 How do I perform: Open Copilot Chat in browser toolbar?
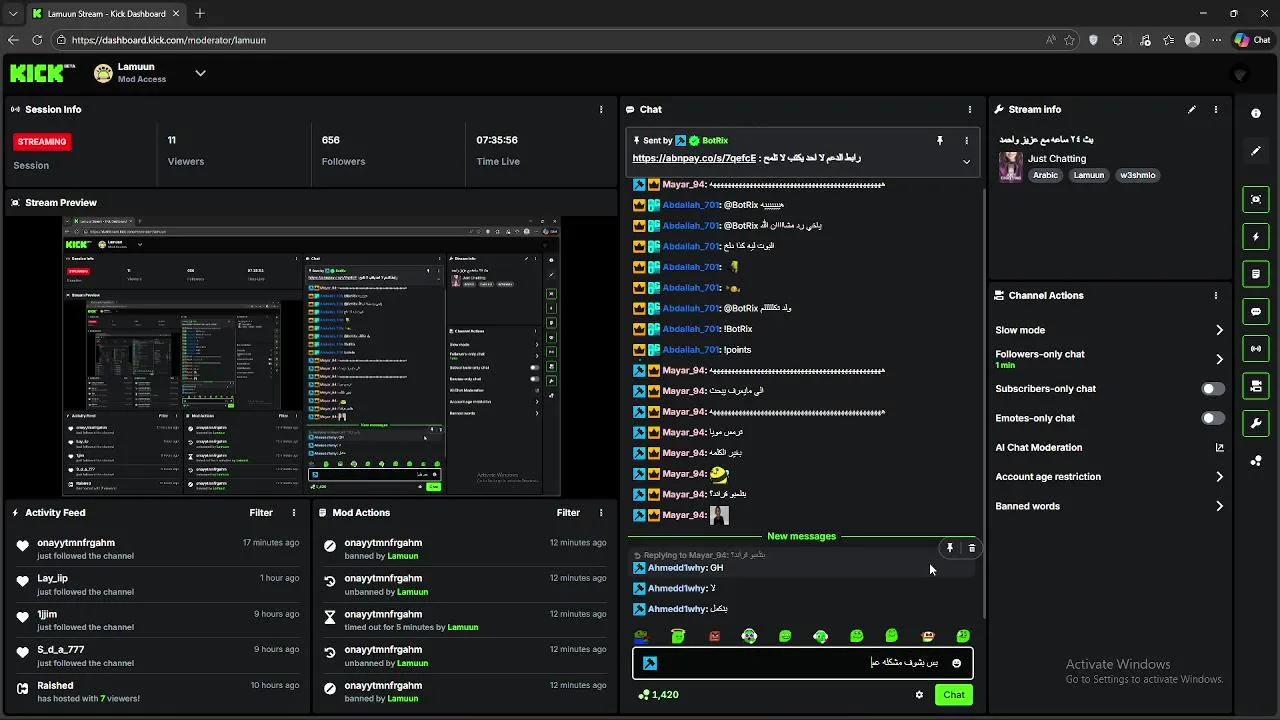pos(1252,40)
